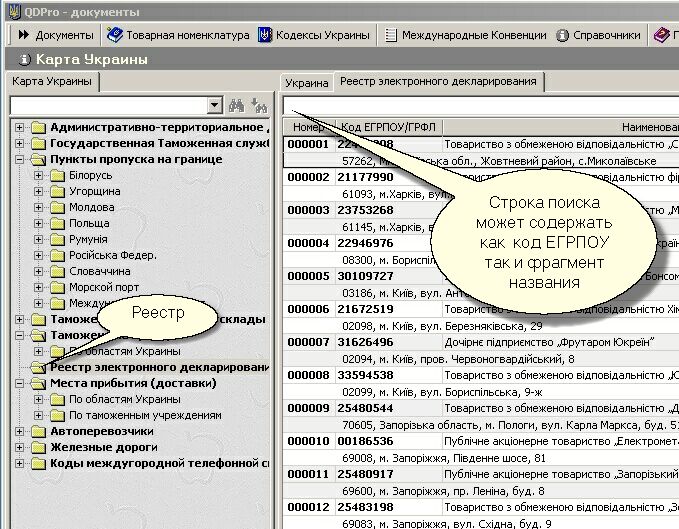Click folder icon next to Железные дороги

tap(39, 448)
